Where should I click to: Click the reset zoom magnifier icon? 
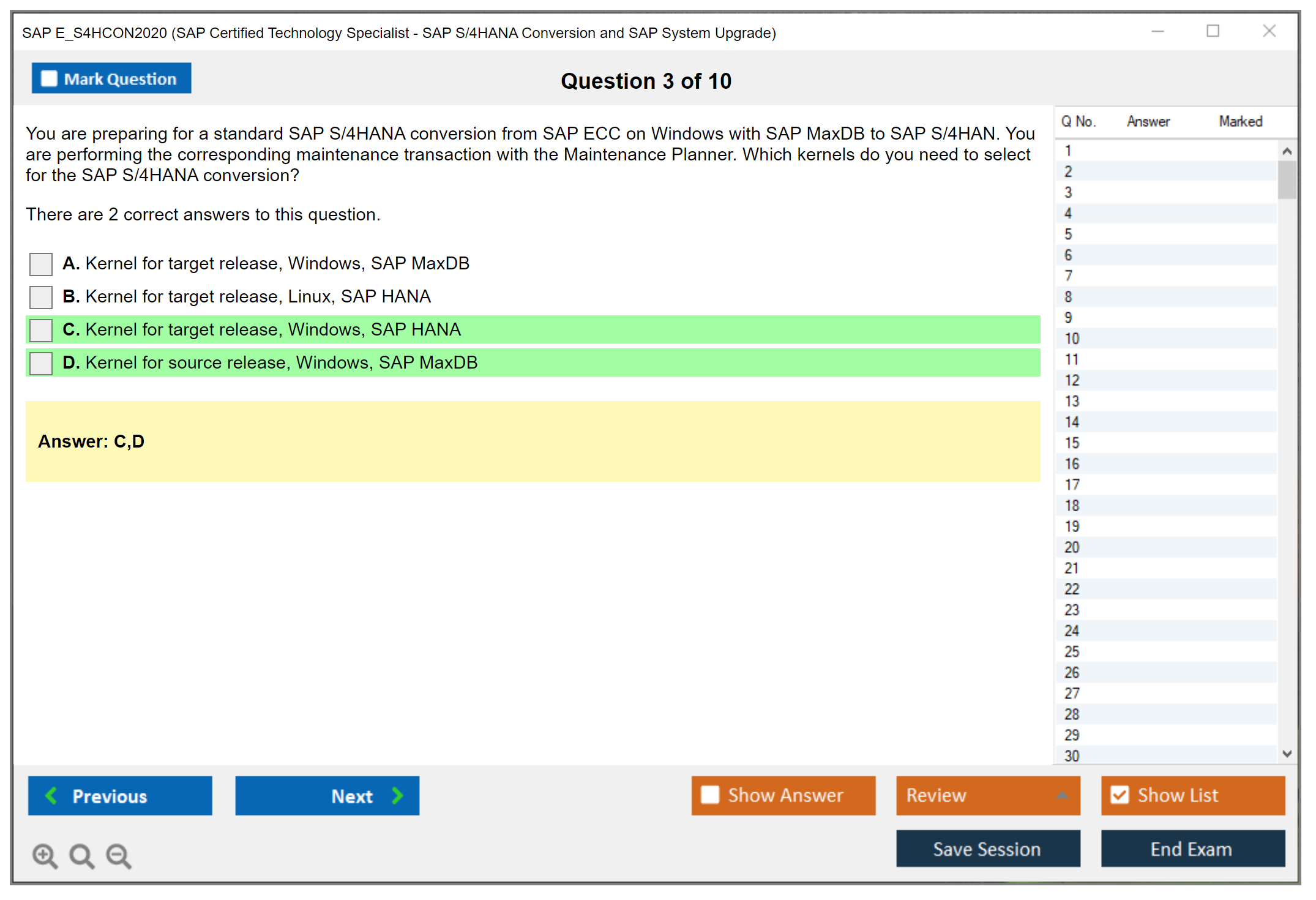[81, 855]
